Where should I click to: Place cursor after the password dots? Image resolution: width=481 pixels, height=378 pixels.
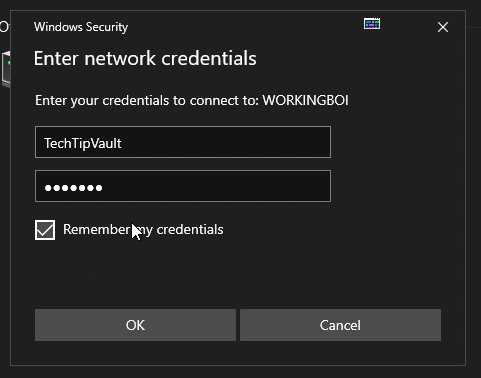[107, 188]
